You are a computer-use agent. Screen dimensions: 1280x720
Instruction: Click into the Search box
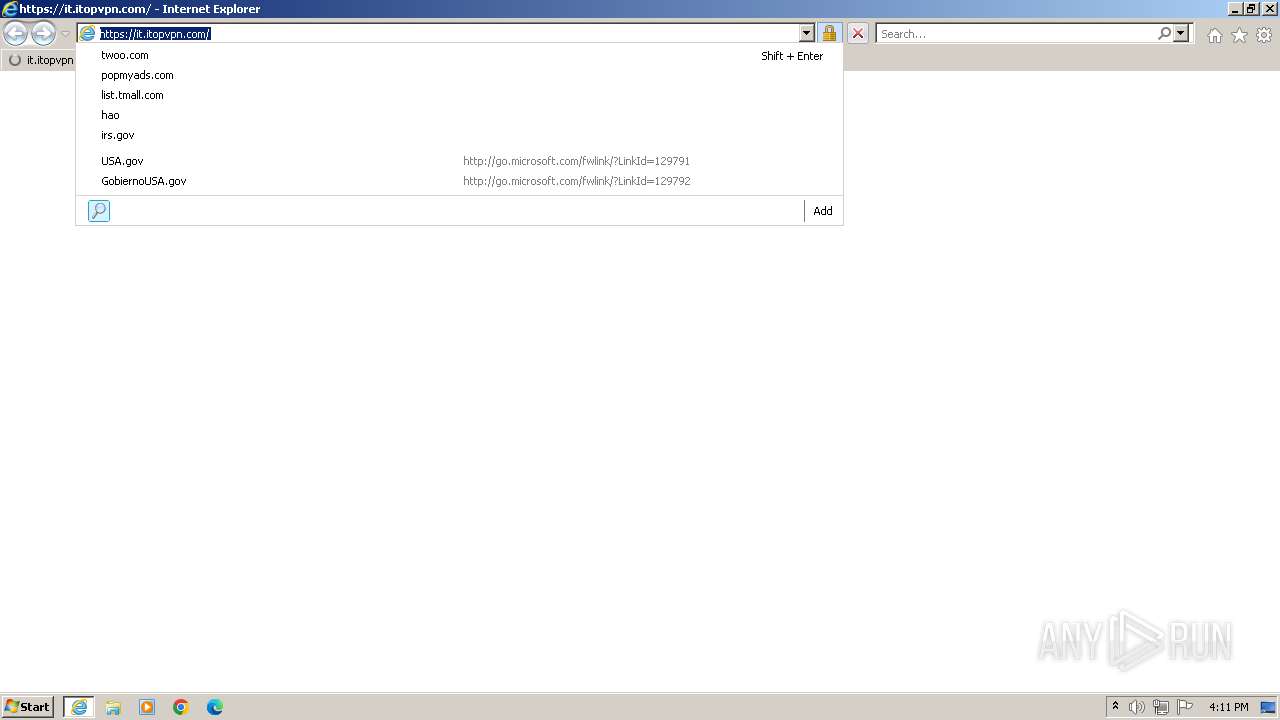[1016, 34]
